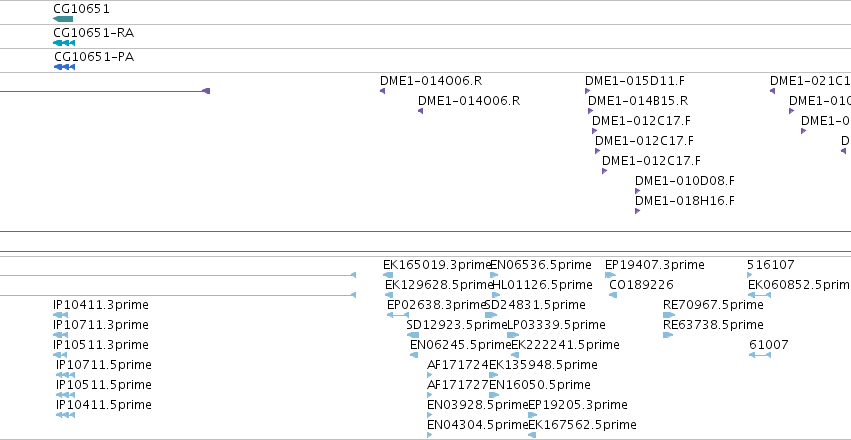851x440 pixels.
Task: Select the CG10651 gene arrow glyph
Action: pos(63,19)
